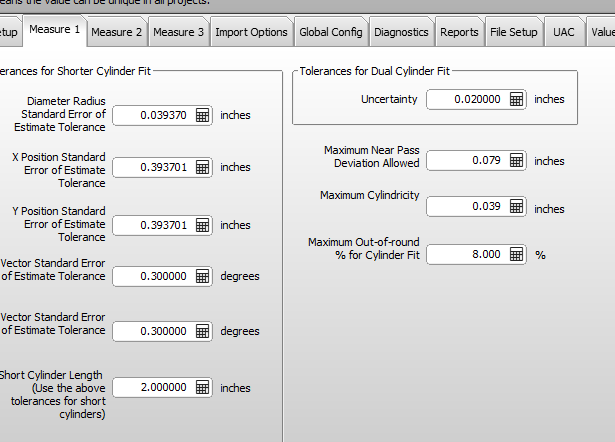Open the Measure 3 tab

[x=179, y=32]
